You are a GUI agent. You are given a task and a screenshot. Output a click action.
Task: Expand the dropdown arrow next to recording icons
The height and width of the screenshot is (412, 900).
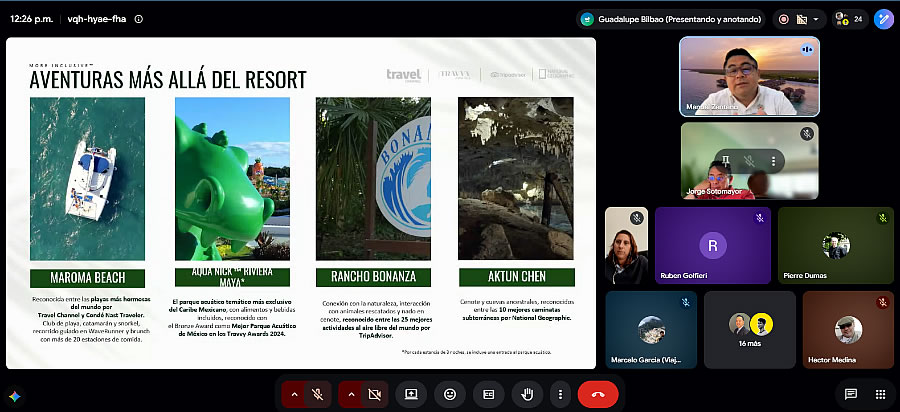pos(816,19)
